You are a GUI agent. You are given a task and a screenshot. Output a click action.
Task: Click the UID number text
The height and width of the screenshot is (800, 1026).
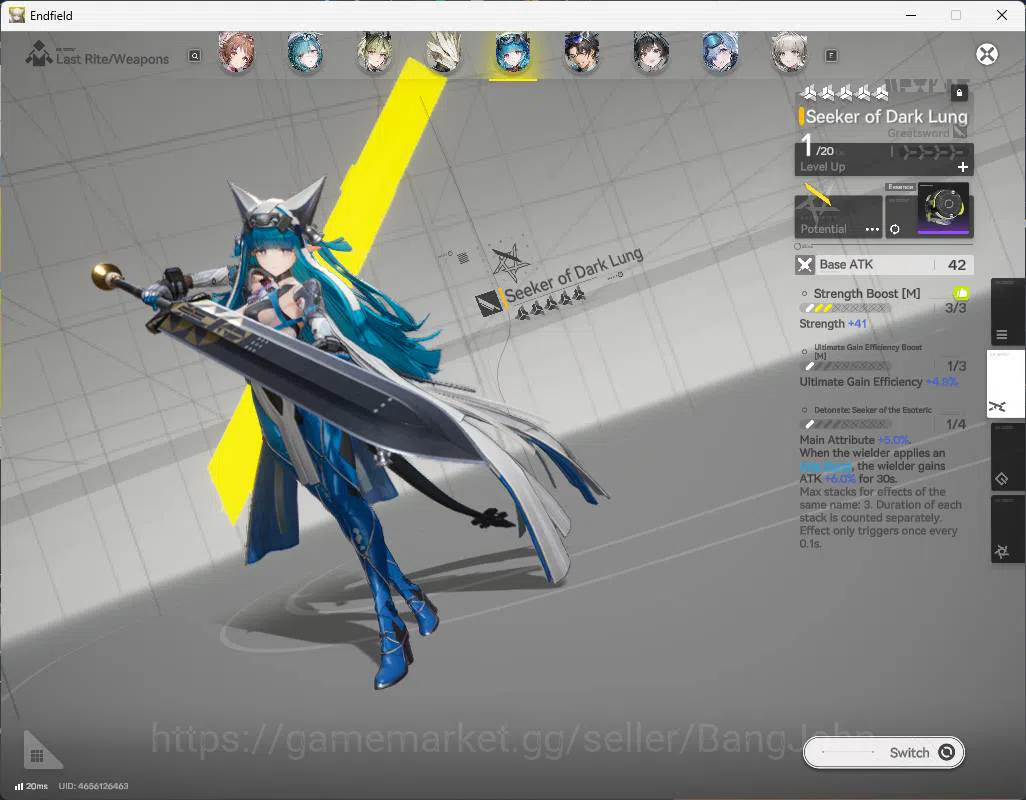coord(94,786)
